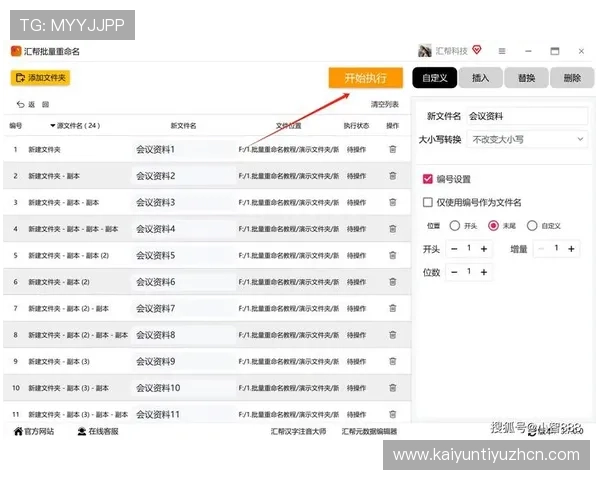Sort by 源文件名 column header arrow
This screenshot has width=600, height=480.
[x=53, y=126]
